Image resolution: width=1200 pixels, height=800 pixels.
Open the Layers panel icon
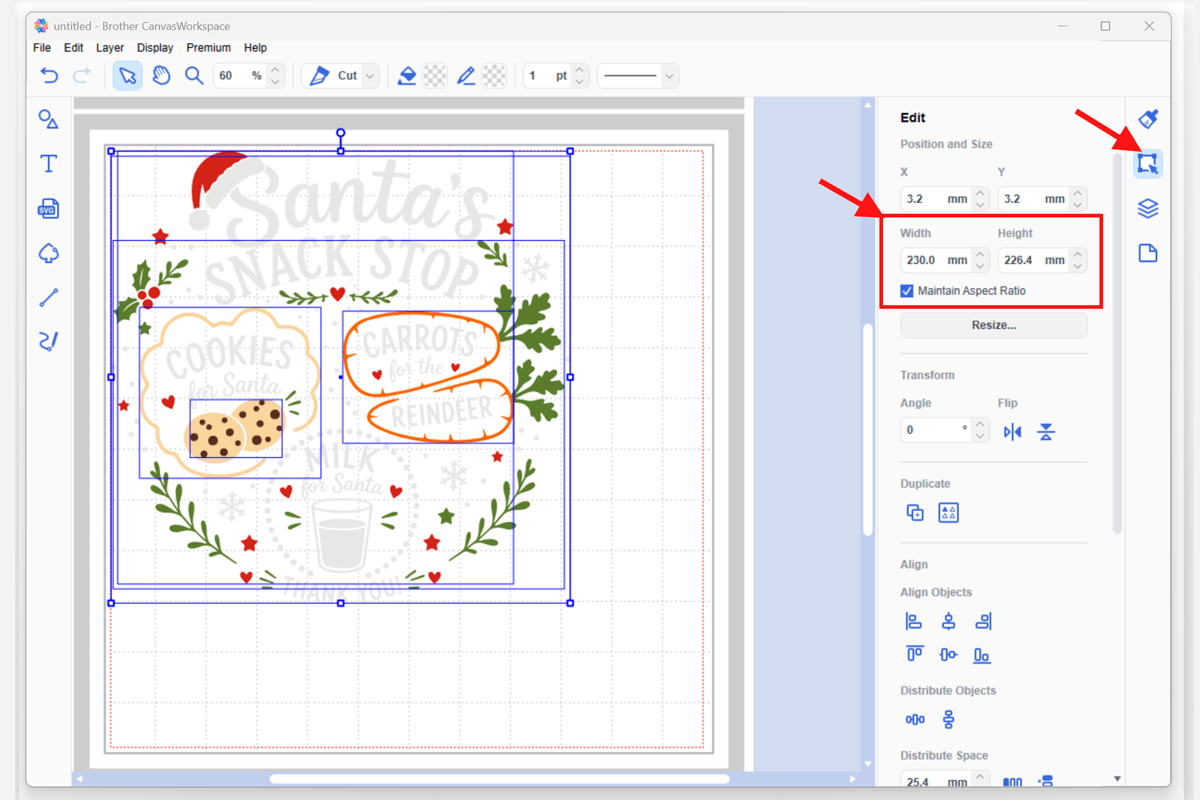point(1148,208)
